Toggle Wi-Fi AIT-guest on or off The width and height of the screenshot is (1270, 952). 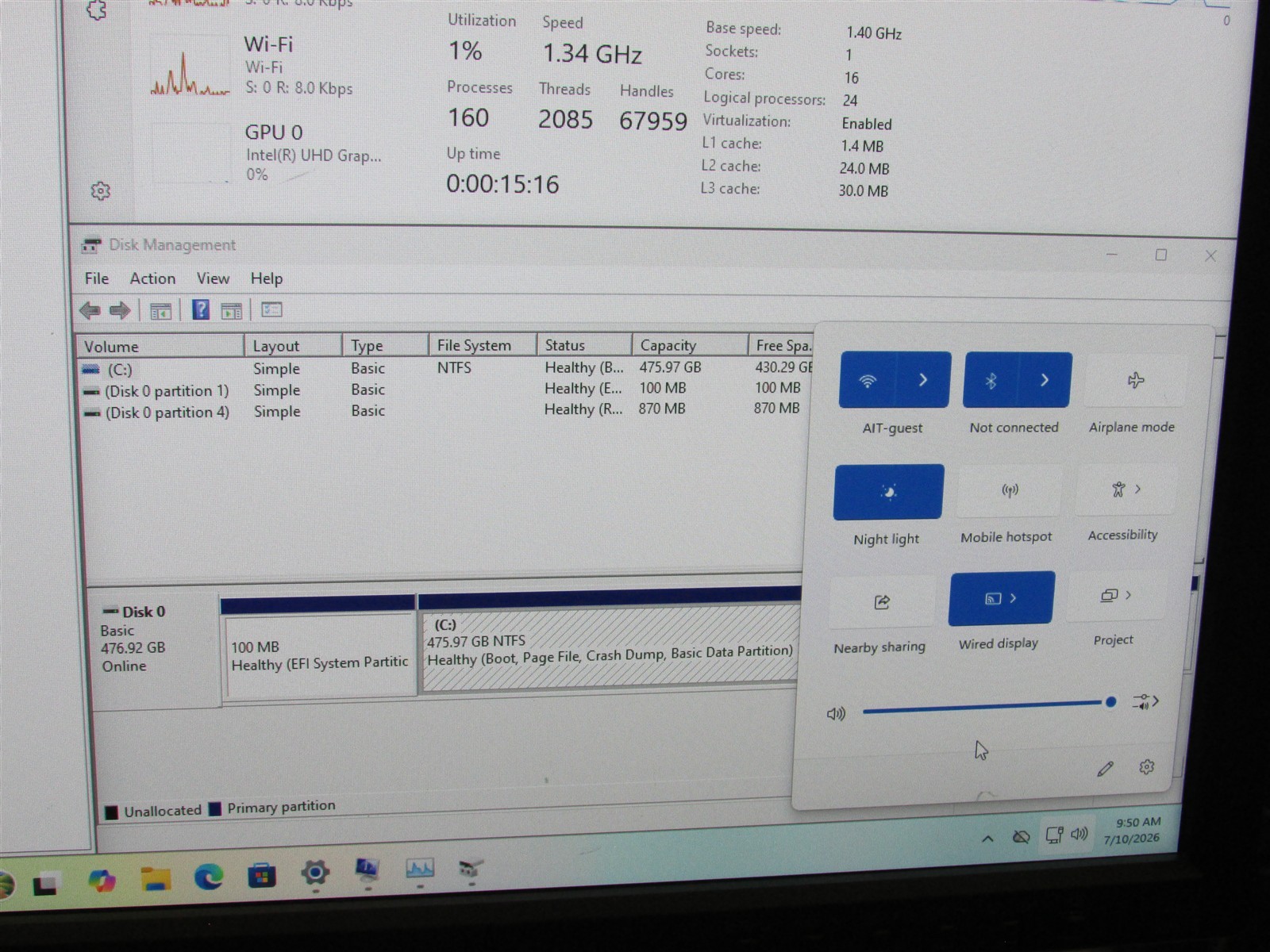(x=868, y=380)
